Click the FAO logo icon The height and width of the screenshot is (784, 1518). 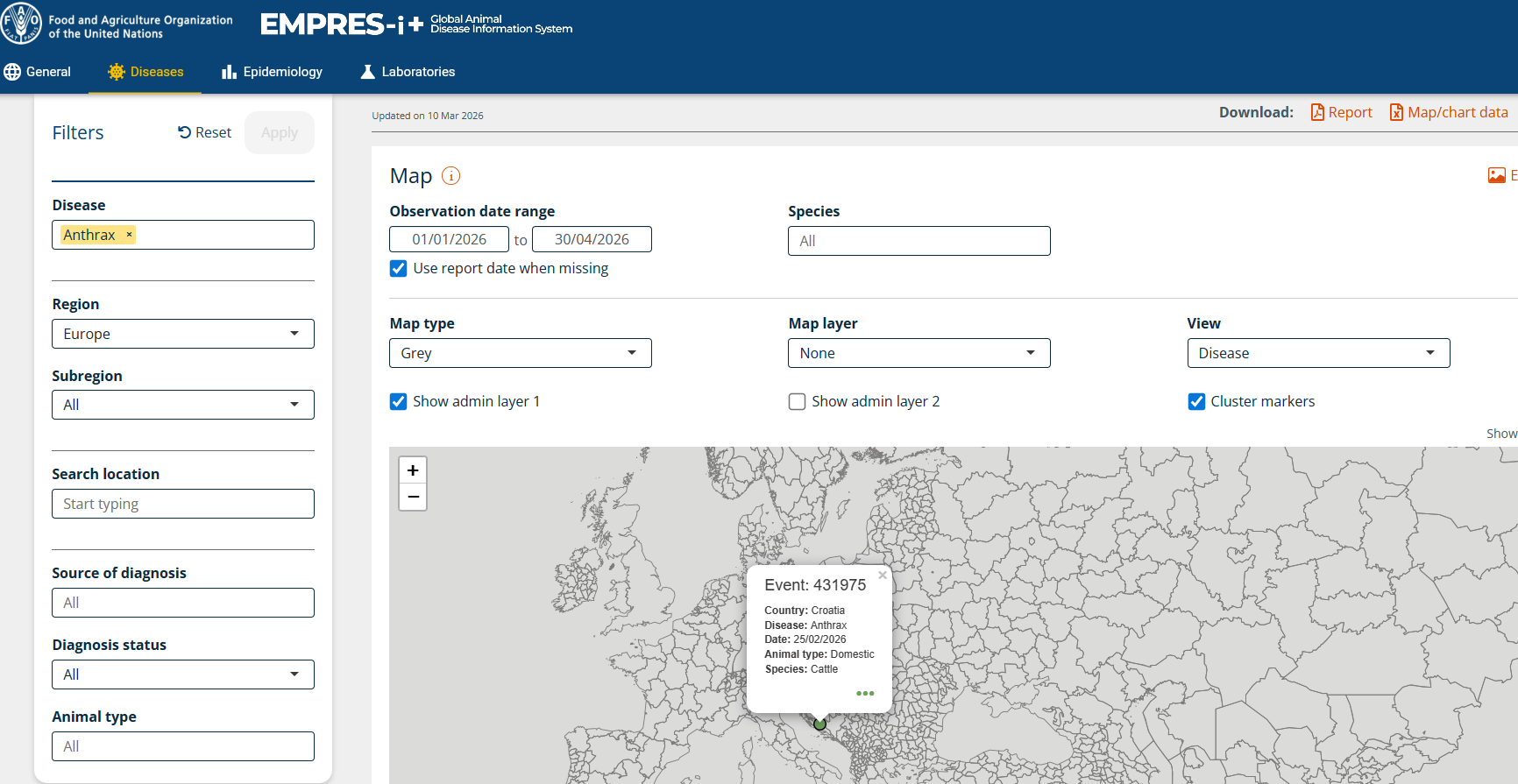(21, 24)
